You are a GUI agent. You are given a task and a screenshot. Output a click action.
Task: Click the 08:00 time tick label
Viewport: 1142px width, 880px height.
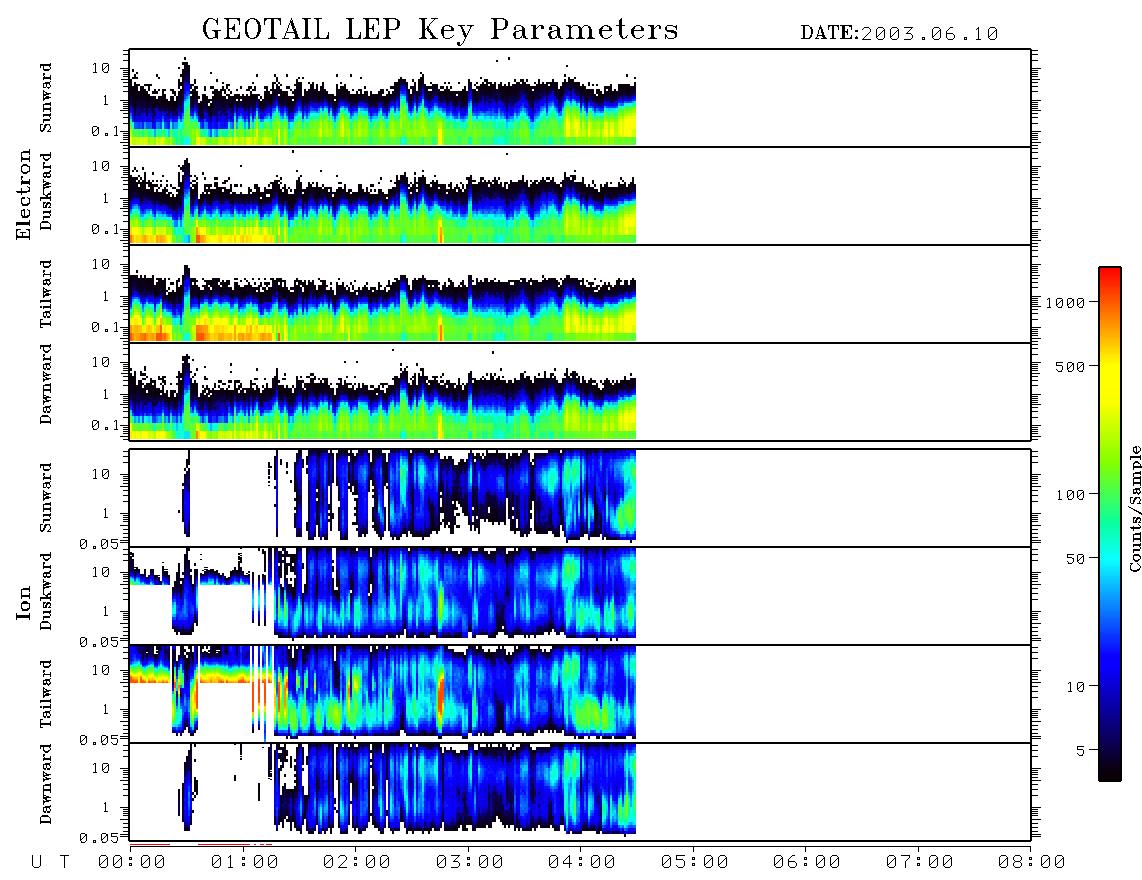click(x=1032, y=863)
